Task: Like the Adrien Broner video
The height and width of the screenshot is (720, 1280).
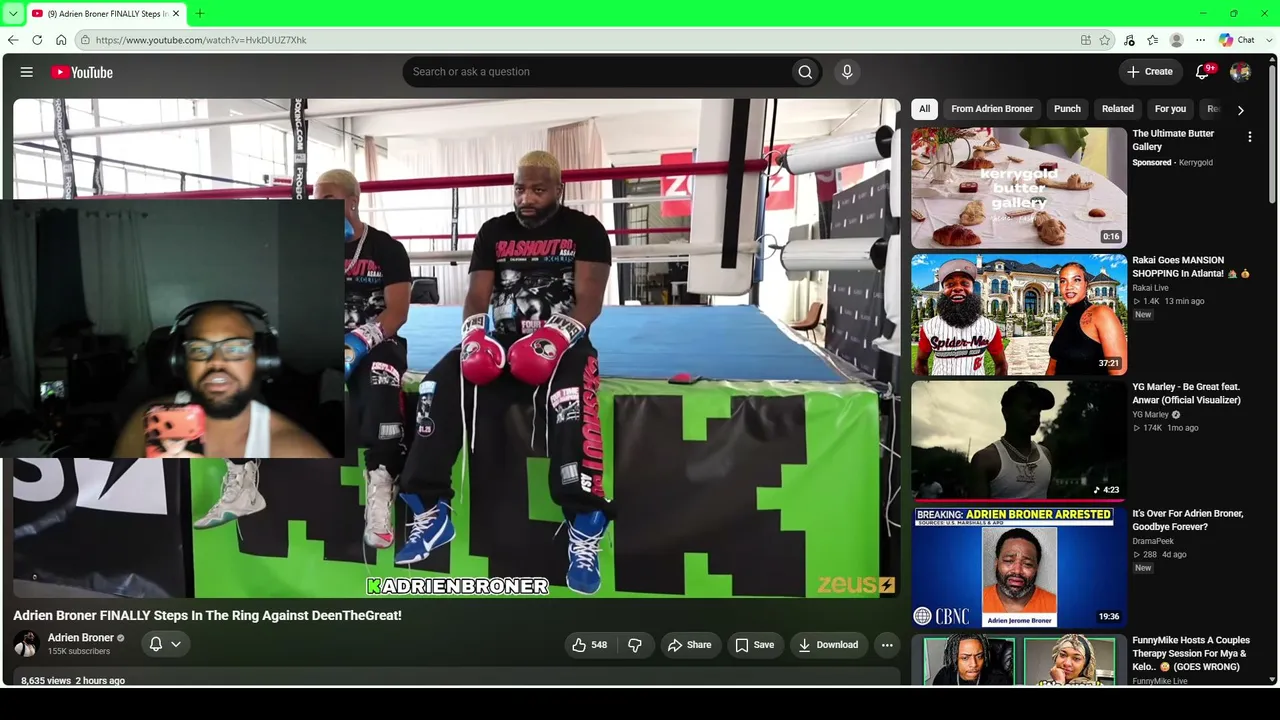Action: 589,645
